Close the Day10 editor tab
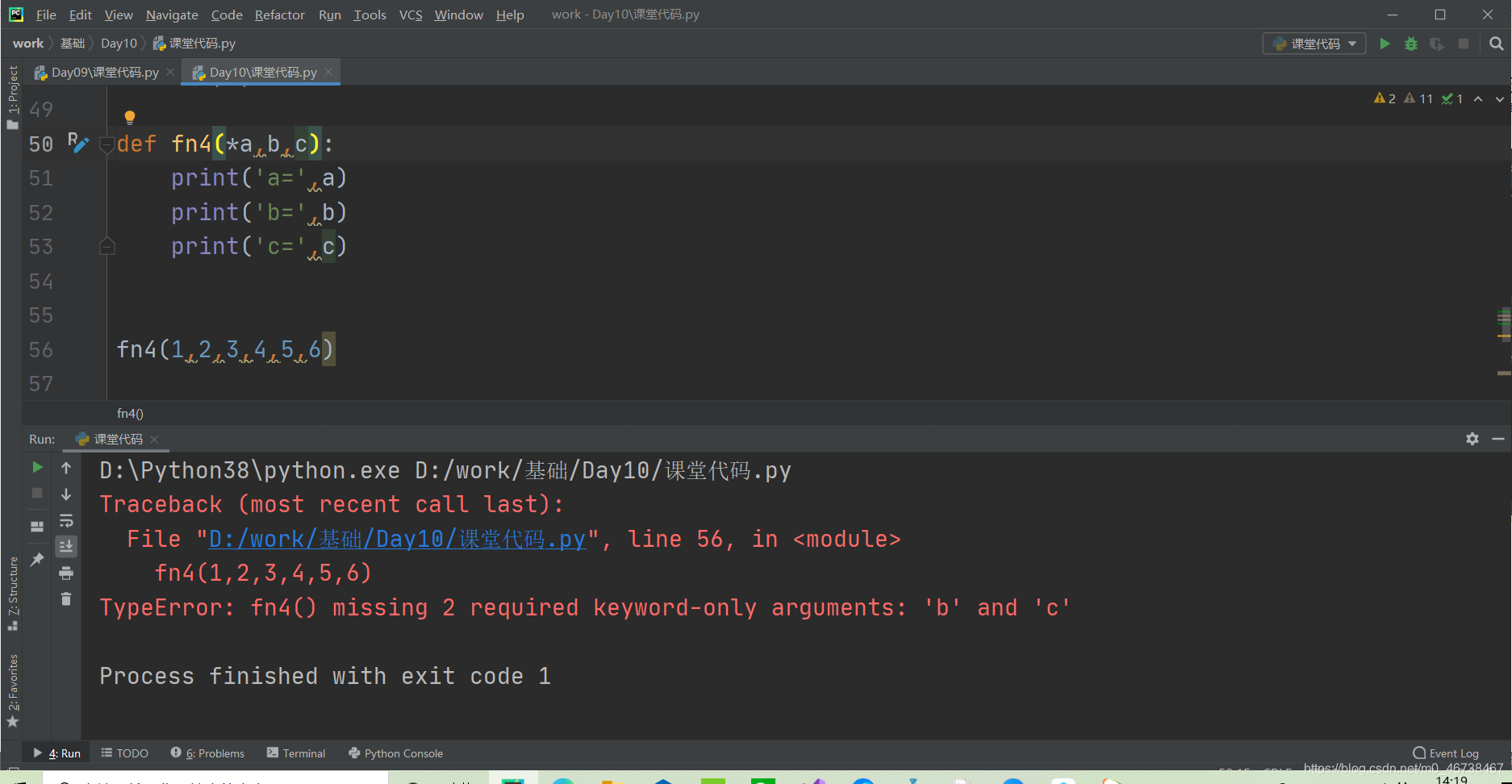 [x=328, y=73]
